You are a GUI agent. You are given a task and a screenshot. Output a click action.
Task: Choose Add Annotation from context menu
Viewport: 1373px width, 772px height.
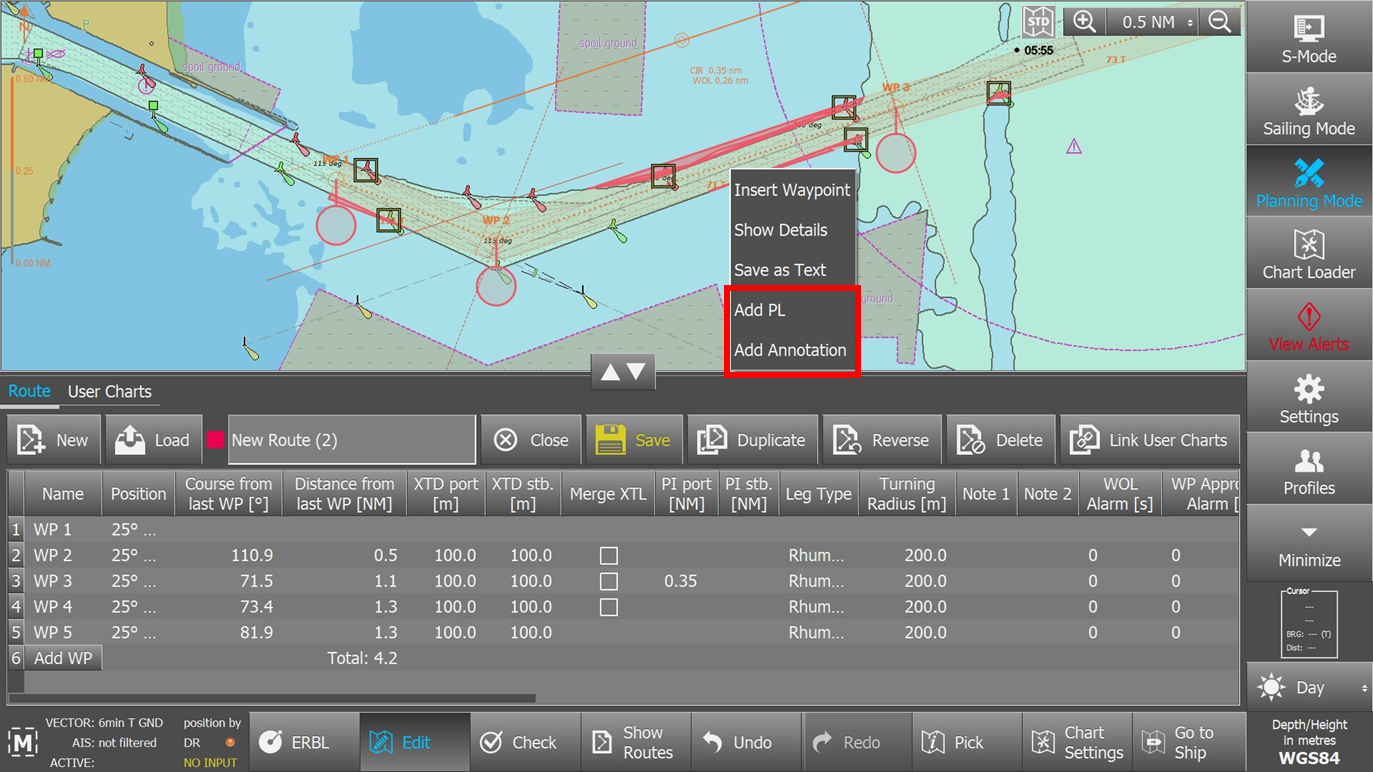[x=790, y=350]
